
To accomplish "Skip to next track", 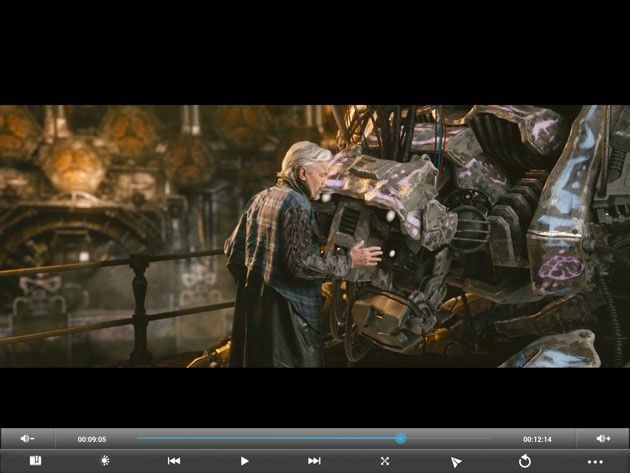I will (314, 461).
